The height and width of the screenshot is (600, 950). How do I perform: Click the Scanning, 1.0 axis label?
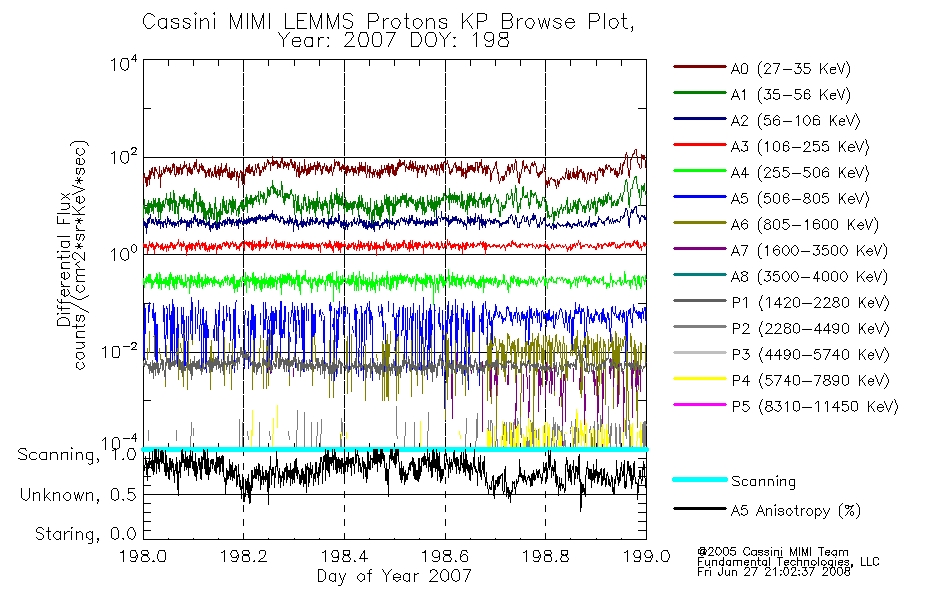pos(77,455)
